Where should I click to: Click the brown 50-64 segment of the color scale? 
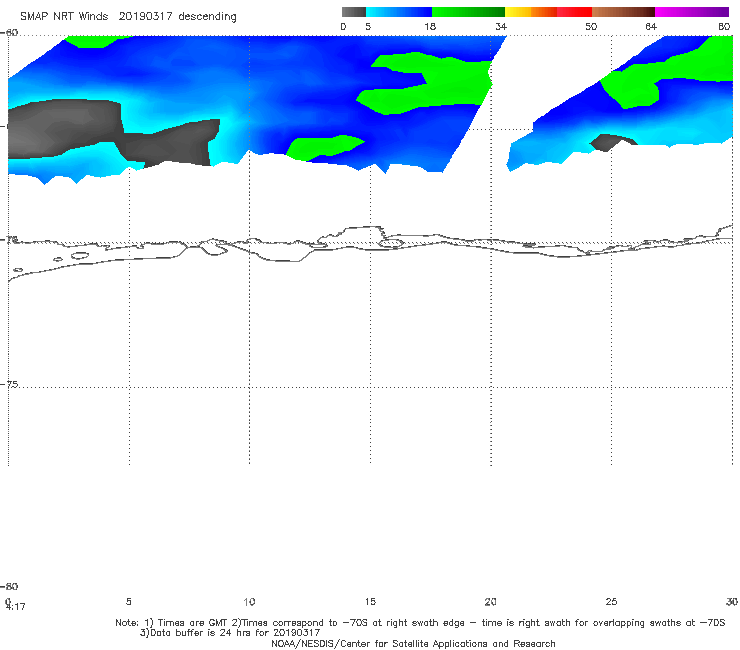623,12
